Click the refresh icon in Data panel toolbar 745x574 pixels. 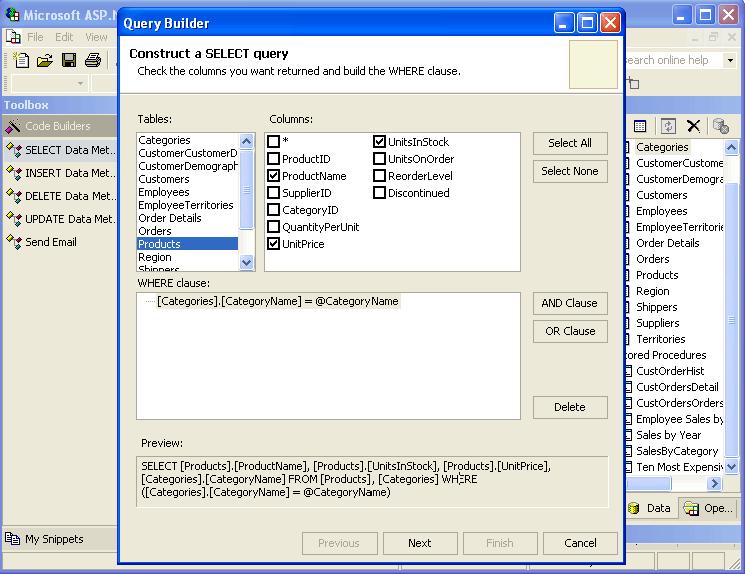click(668, 126)
